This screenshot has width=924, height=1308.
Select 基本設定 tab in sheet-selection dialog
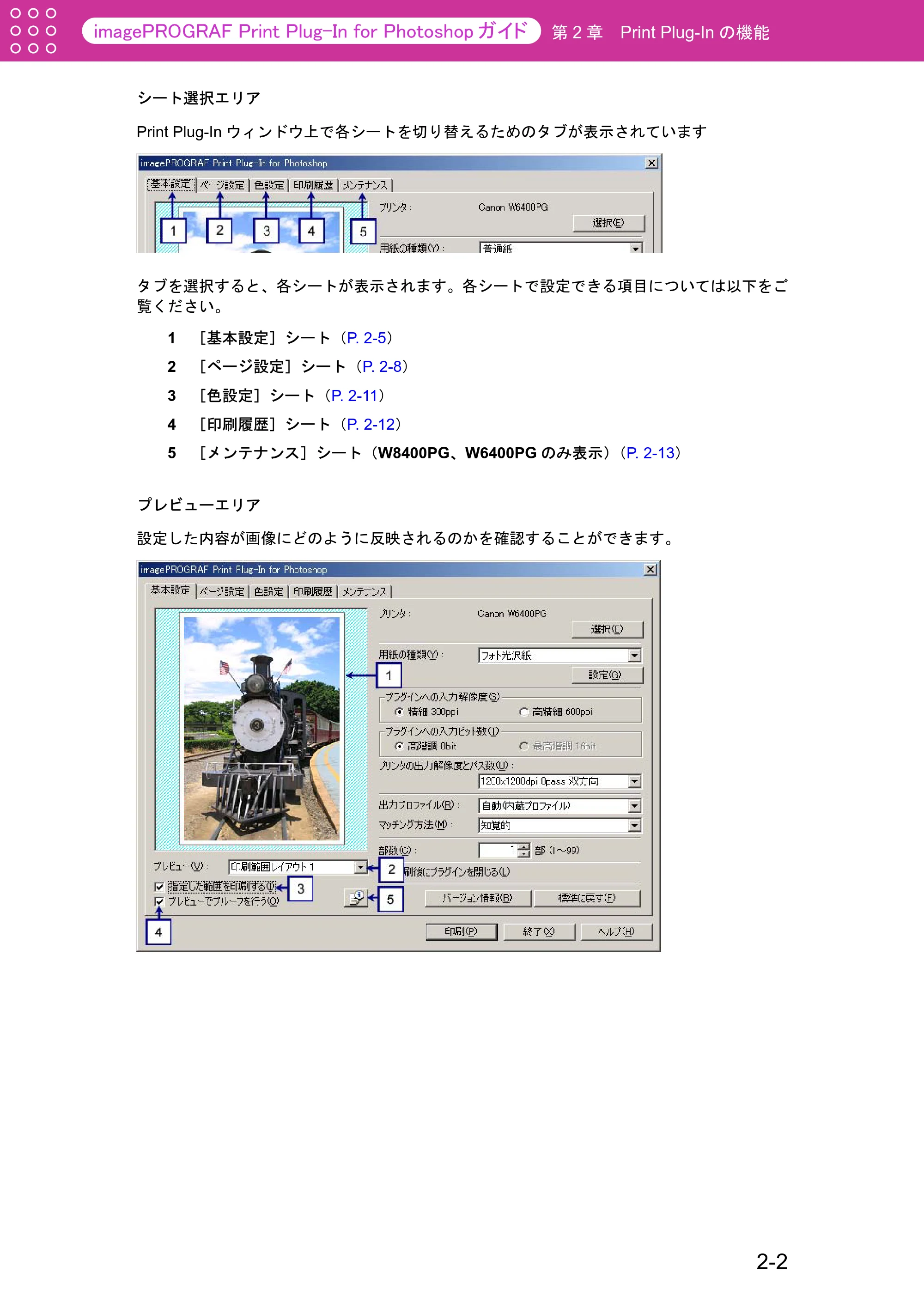[x=170, y=184]
